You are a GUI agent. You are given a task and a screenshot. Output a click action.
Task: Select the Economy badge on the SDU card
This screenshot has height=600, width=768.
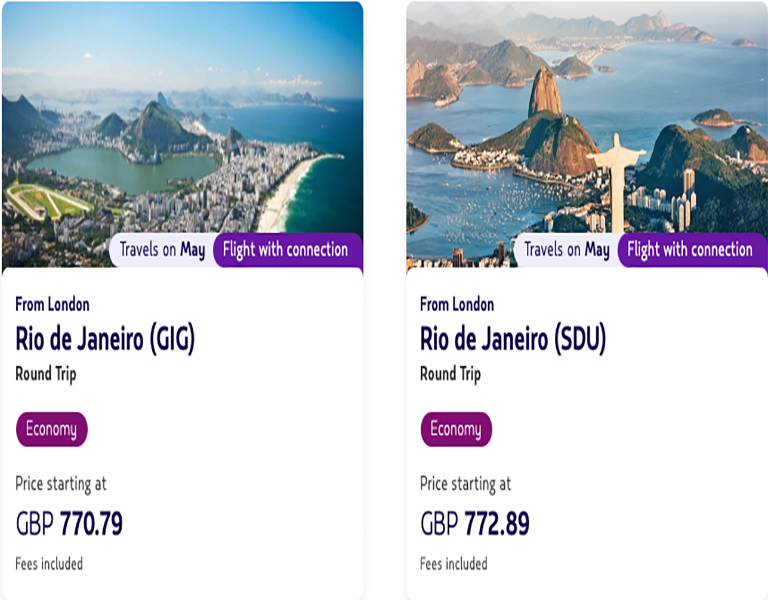(x=456, y=429)
